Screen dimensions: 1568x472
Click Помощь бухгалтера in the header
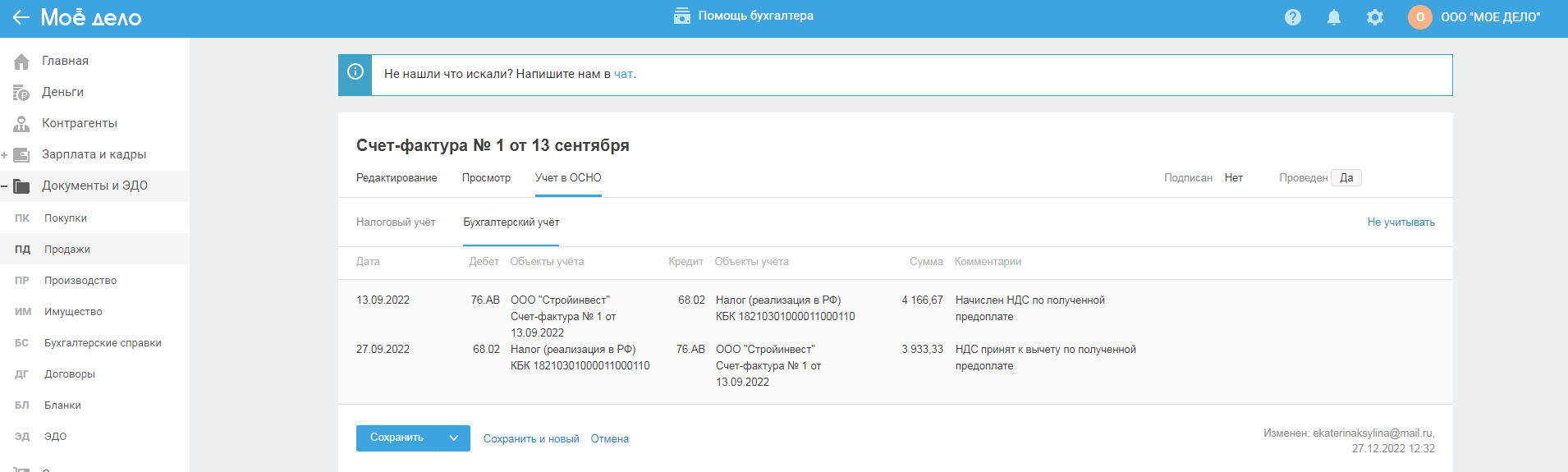pos(744,16)
